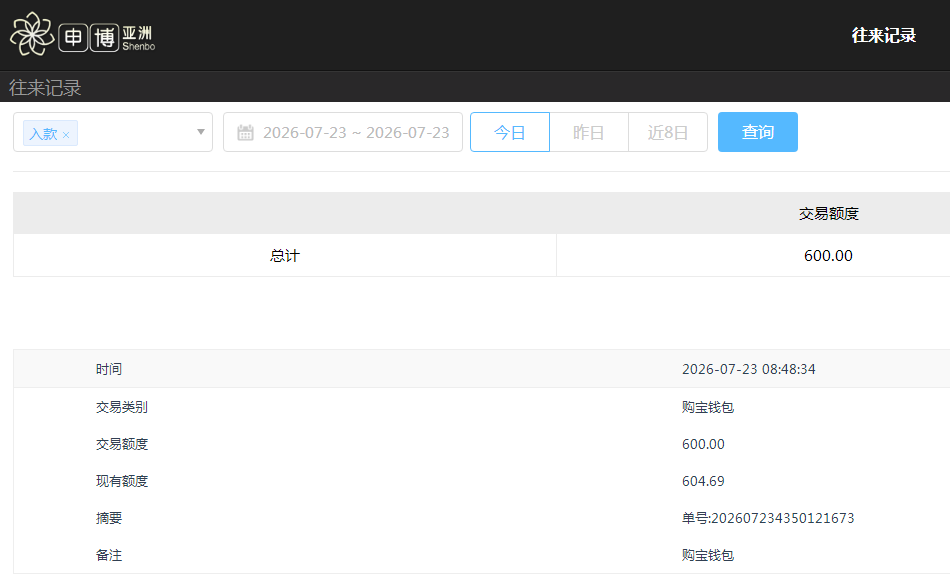The width and height of the screenshot is (950, 578).
Task: Click the 总计 cell
Action: [285, 256]
